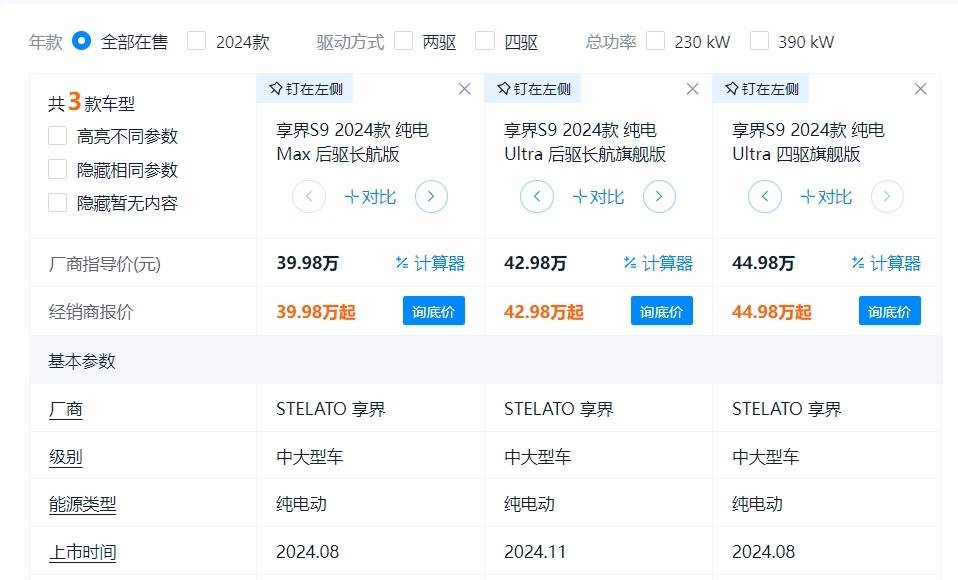Image resolution: width=958 pixels, height=580 pixels.
Task: Open 计算器 for the 44.98万 model
Action: coord(886,263)
